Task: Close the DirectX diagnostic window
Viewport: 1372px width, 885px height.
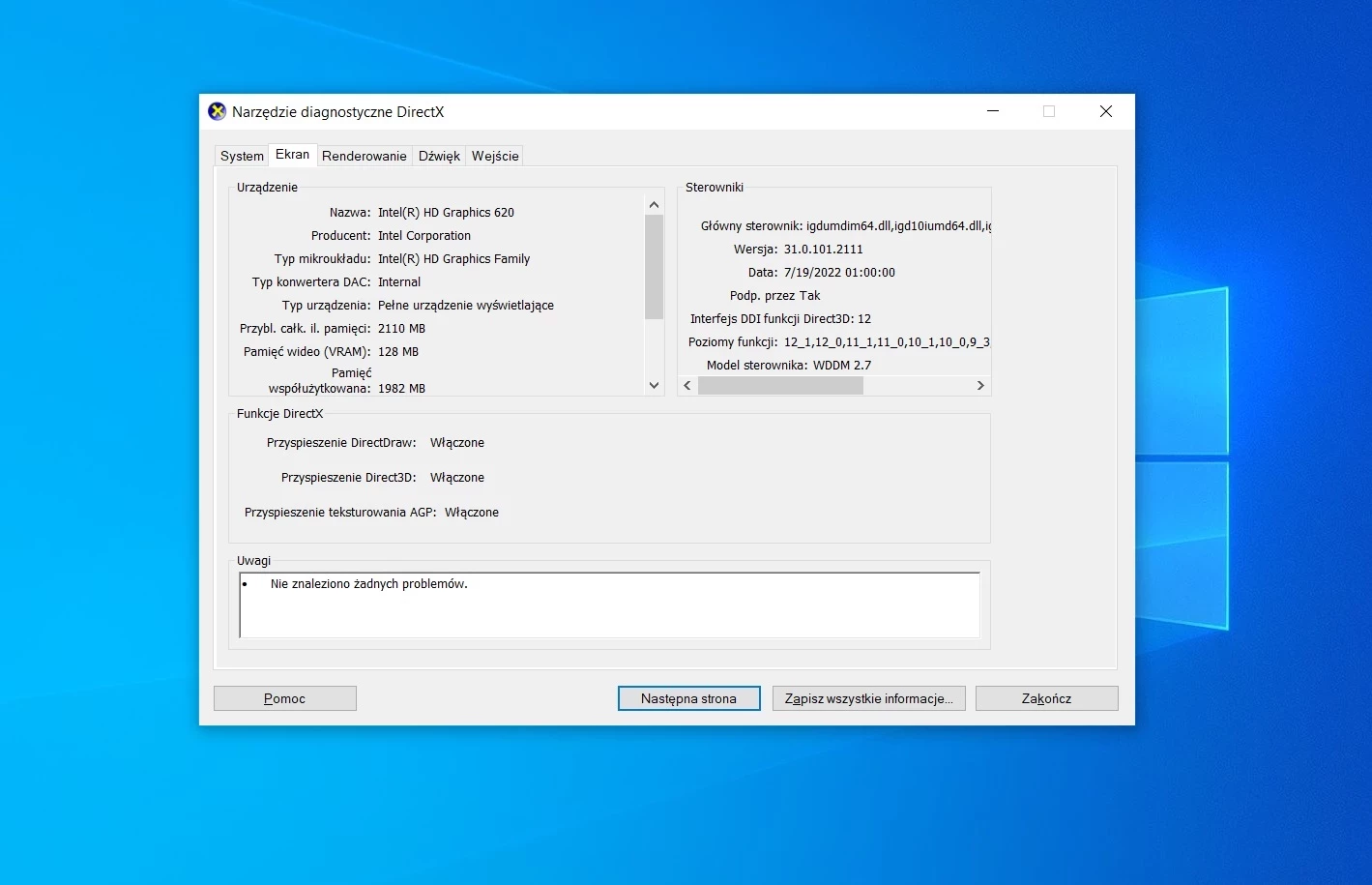Action: (1106, 111)
